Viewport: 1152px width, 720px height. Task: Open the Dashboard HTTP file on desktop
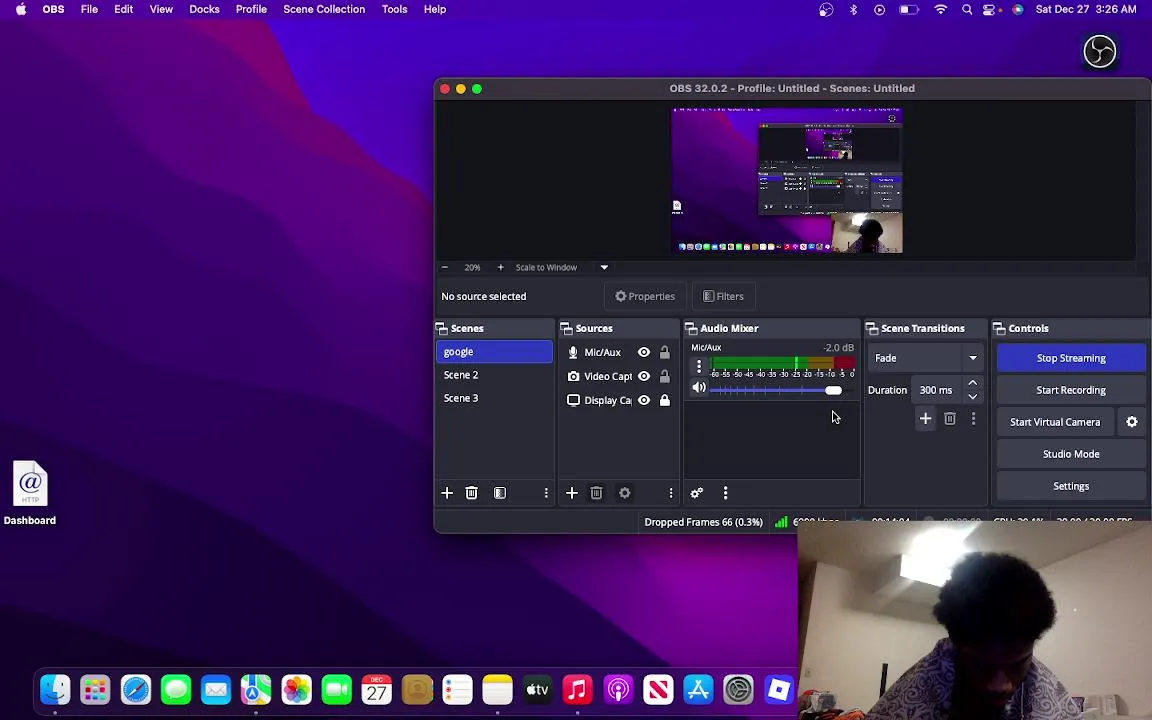pos(30,493)
